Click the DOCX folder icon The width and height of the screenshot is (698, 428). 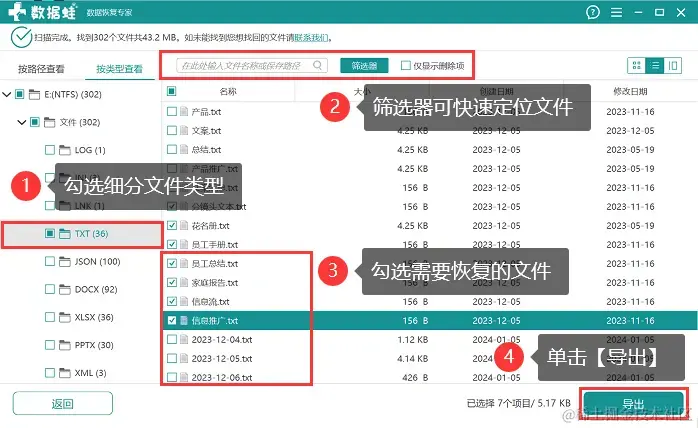65,289
